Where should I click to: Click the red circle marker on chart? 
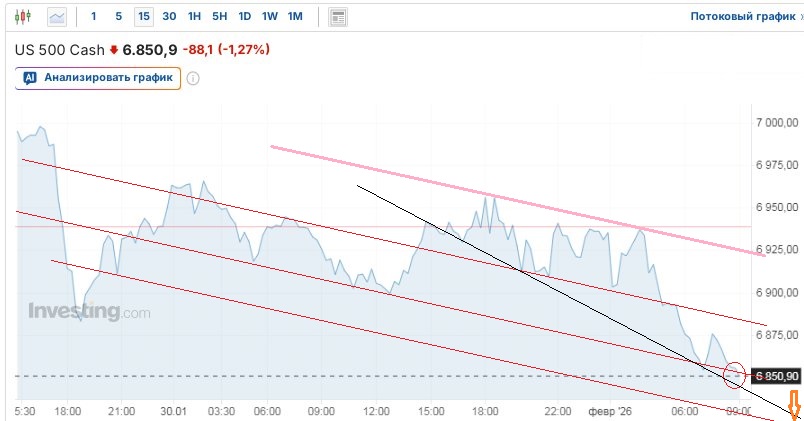[x=734, y=374]
